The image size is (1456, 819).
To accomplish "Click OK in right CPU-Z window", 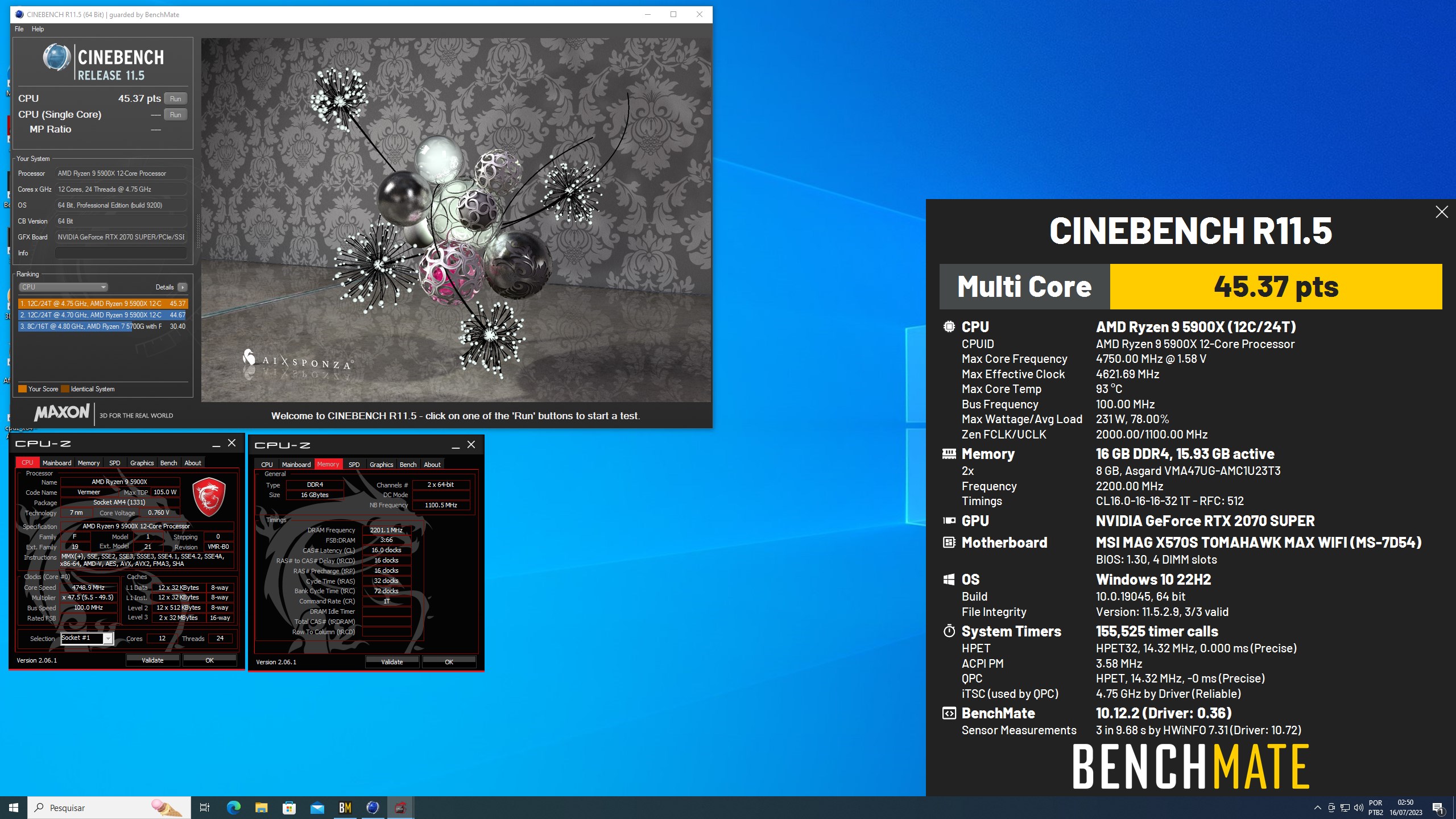I will [449, 662].
